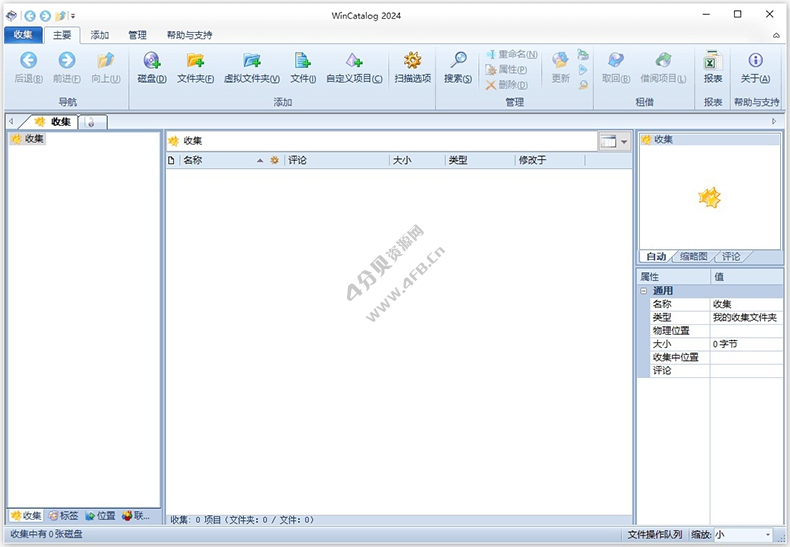
Task: Sort by the 大小 column header
Action: pyautogui.click(x=417, y=160)
